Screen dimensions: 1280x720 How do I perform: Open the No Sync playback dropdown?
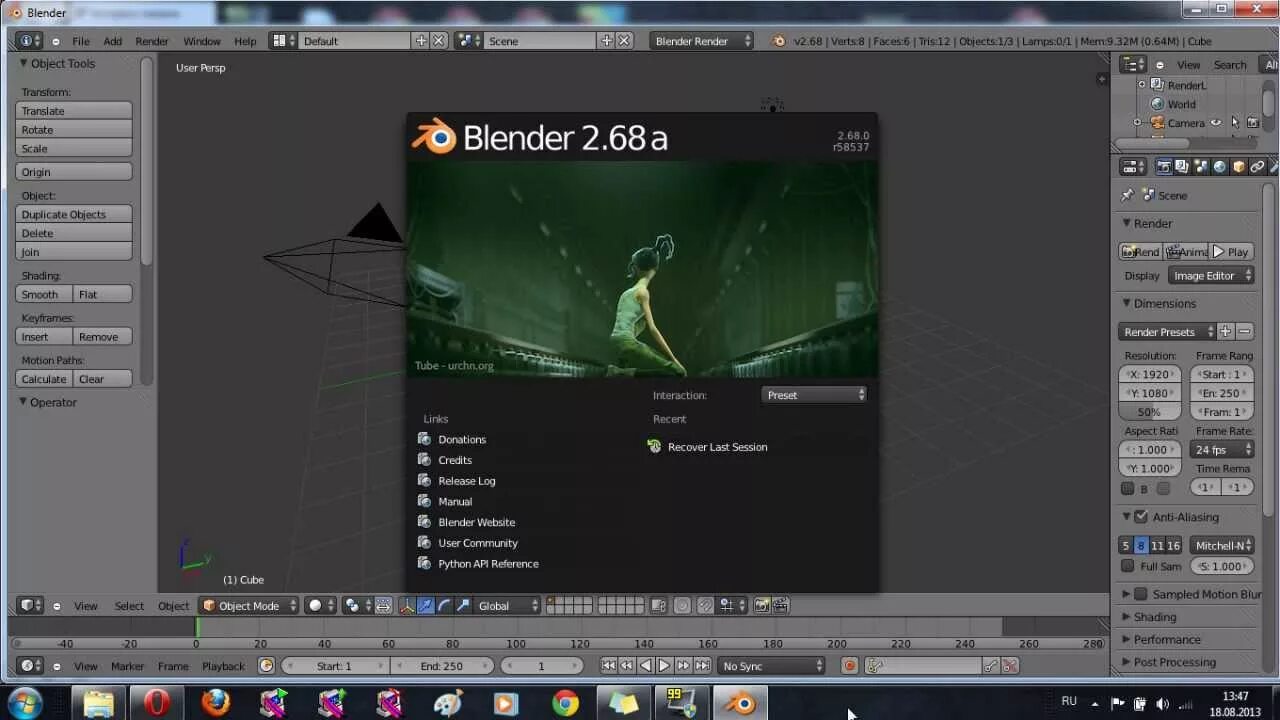(771, 666)
